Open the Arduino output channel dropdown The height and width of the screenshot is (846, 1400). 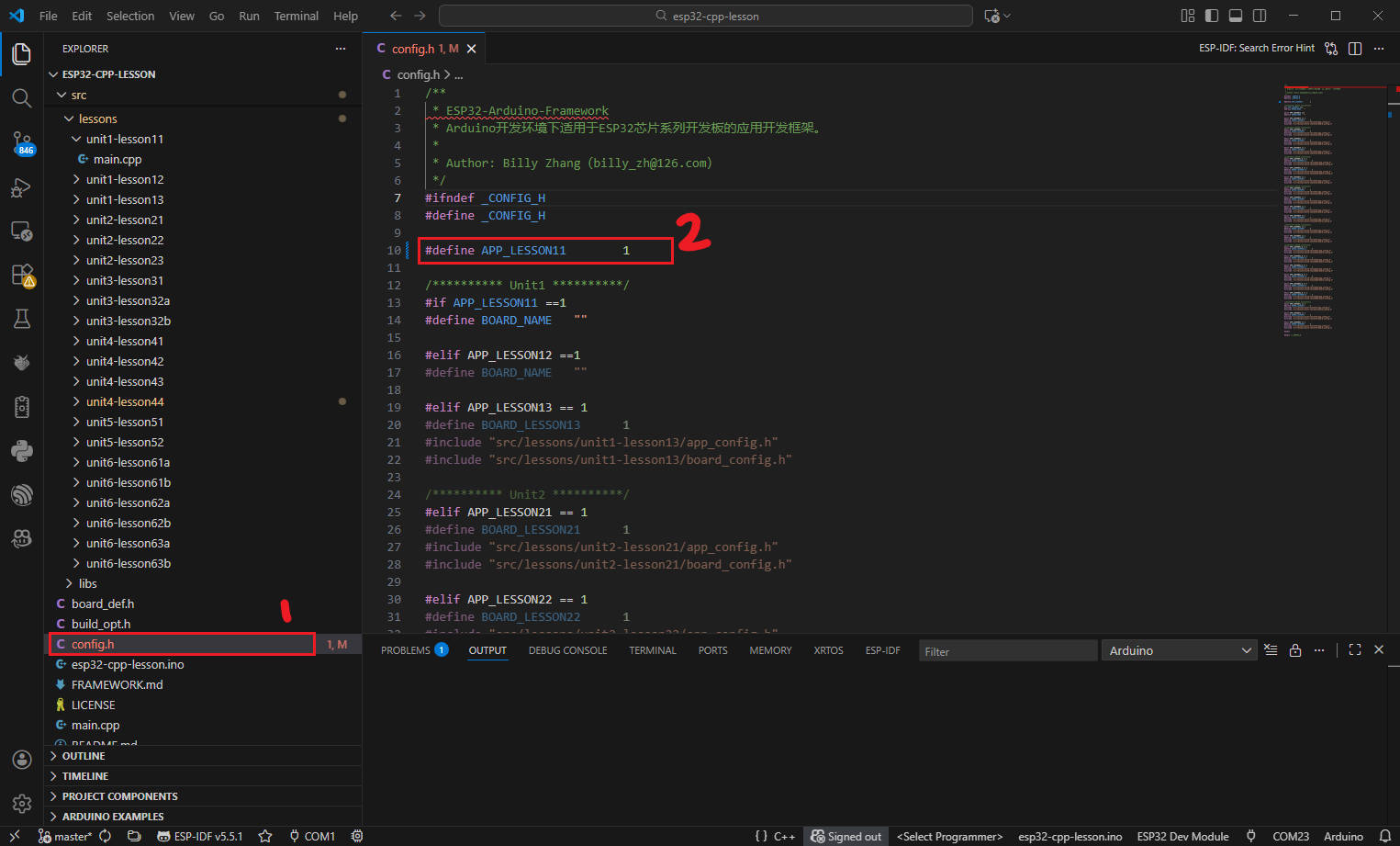[x=1179, y=650]
